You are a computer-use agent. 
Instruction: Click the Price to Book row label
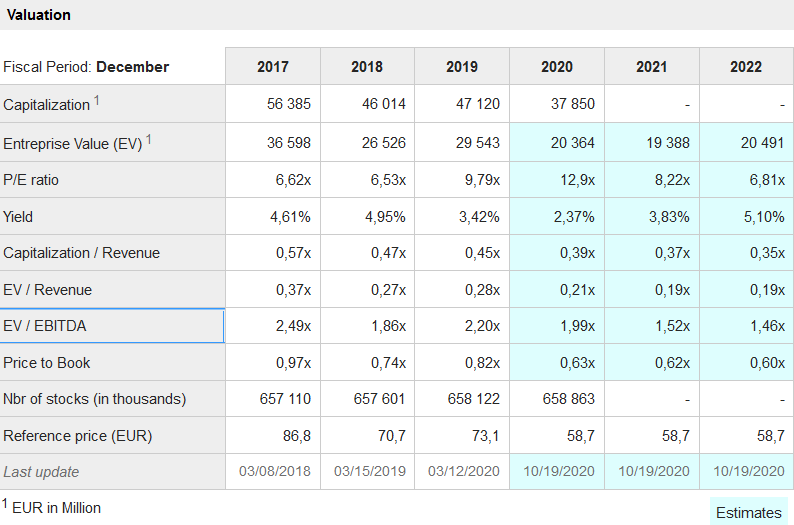pos(46,363)
